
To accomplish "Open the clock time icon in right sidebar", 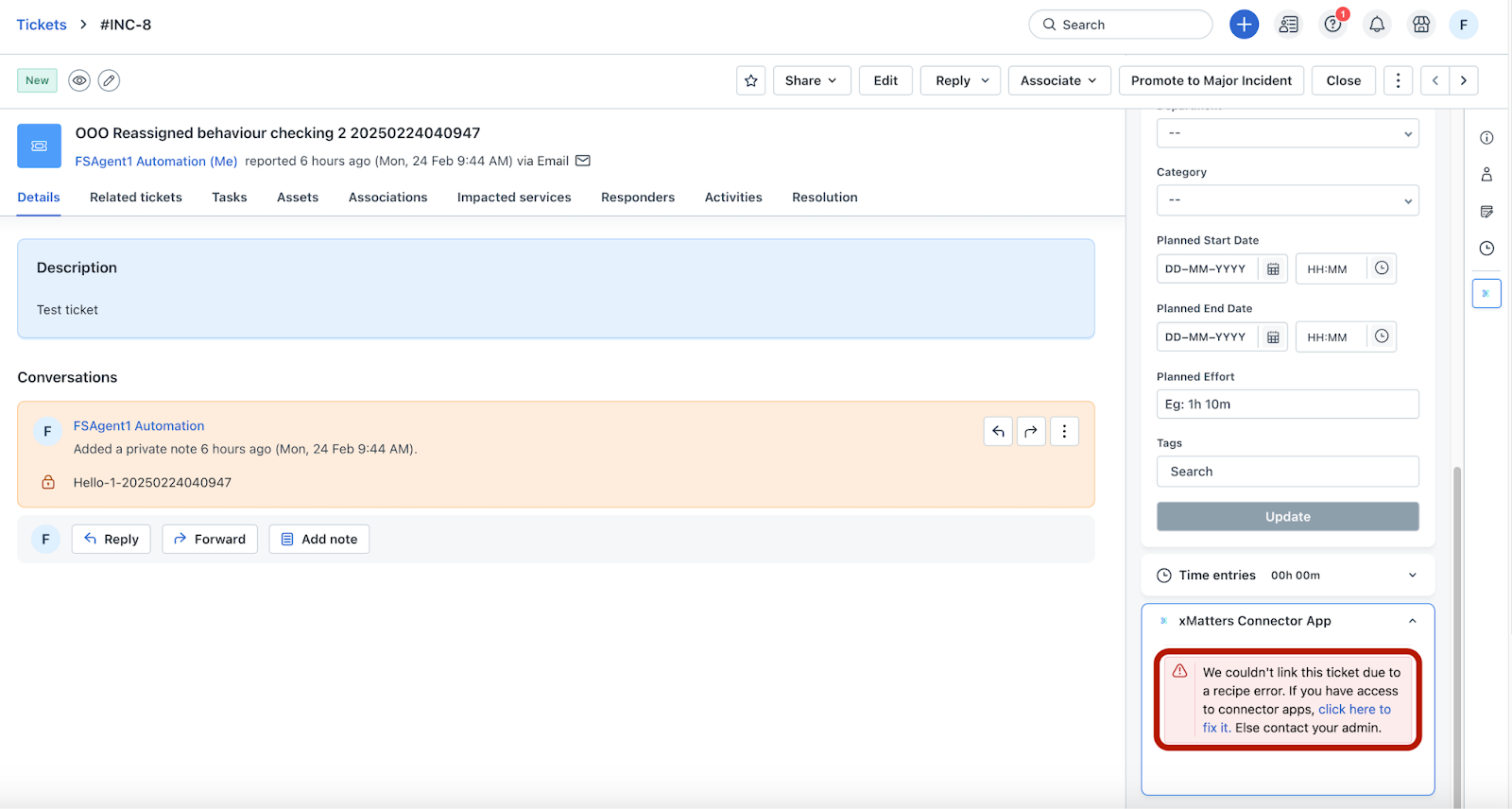I will click(x=1486, y=249).
